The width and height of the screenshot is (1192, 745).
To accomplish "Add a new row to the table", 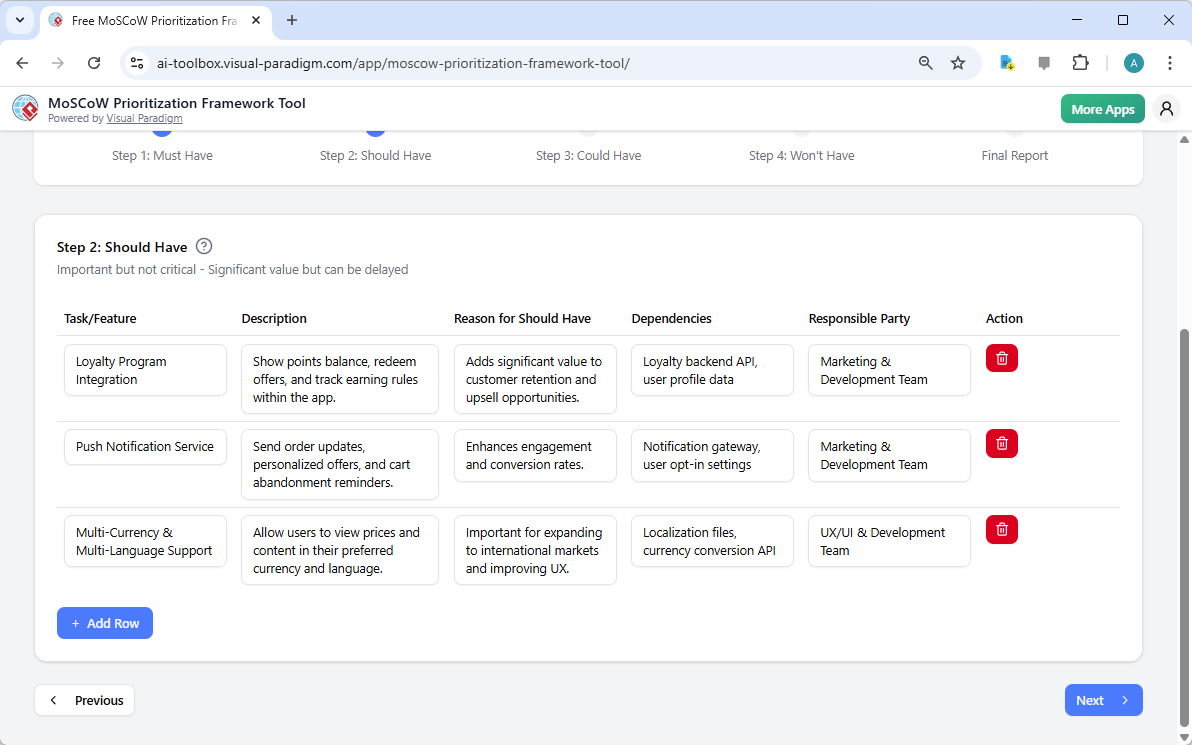I will point(104,622).
